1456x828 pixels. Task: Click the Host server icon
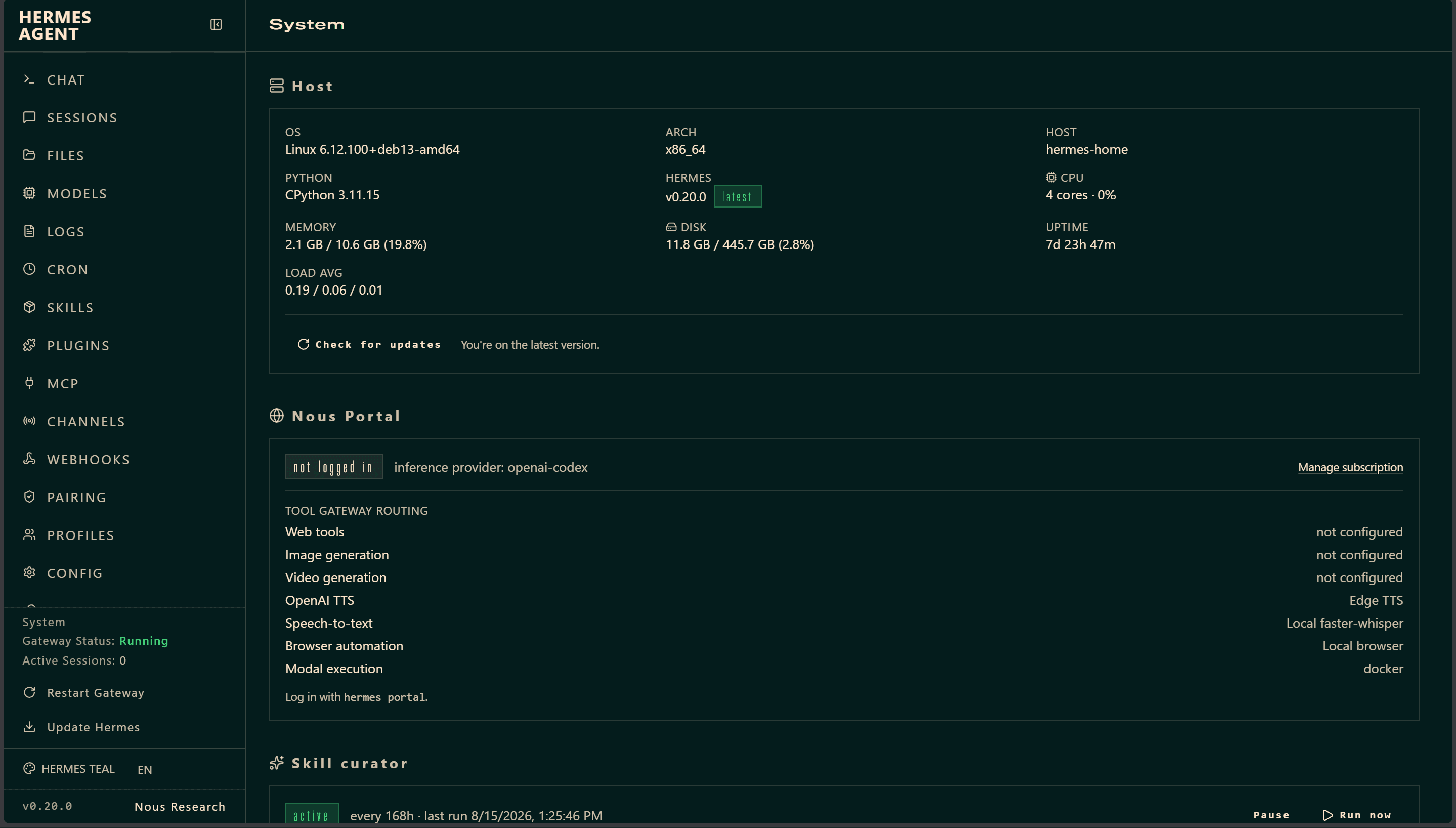point(277,86)
